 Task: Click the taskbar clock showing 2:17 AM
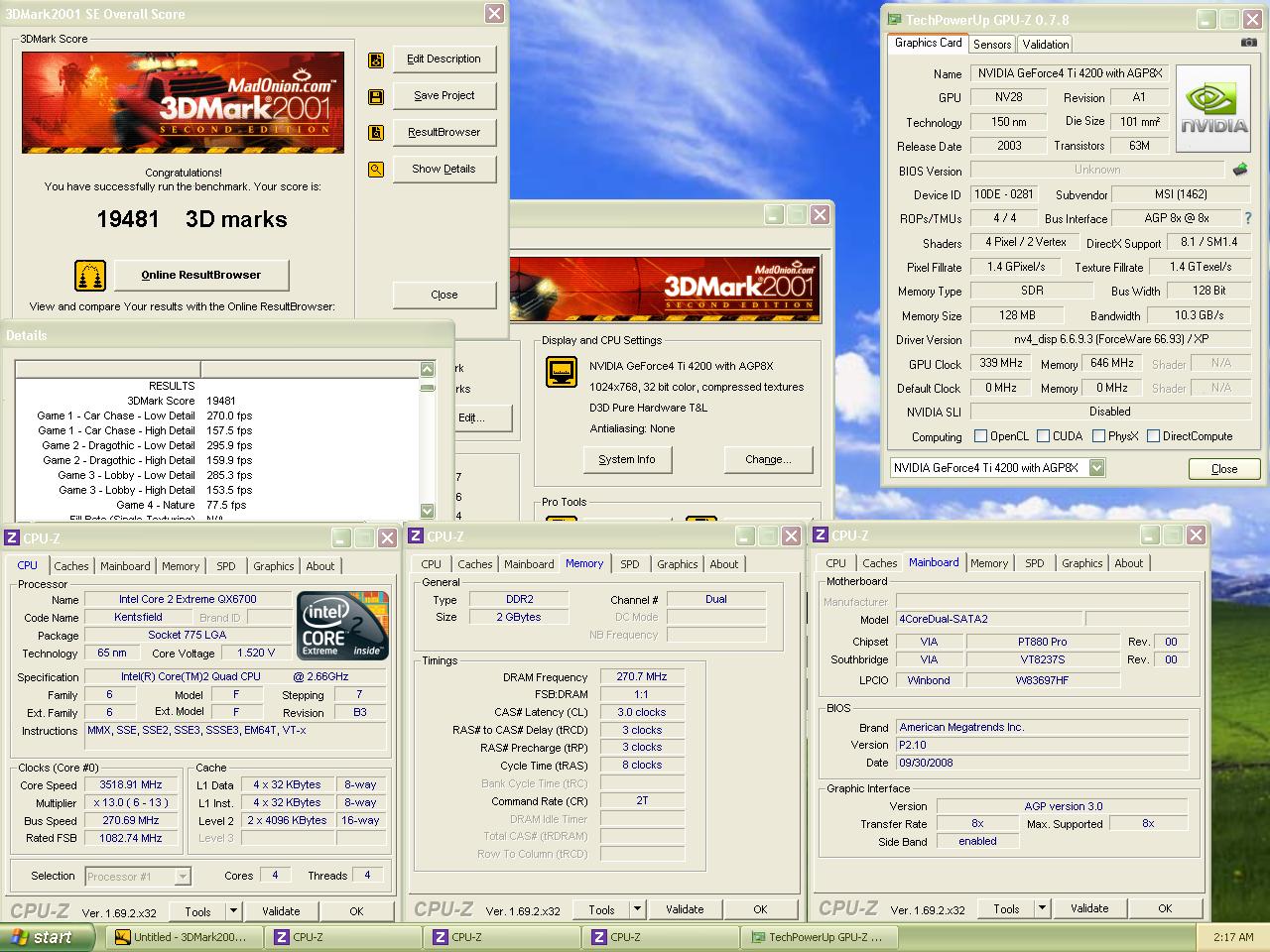click(1233, 937)
